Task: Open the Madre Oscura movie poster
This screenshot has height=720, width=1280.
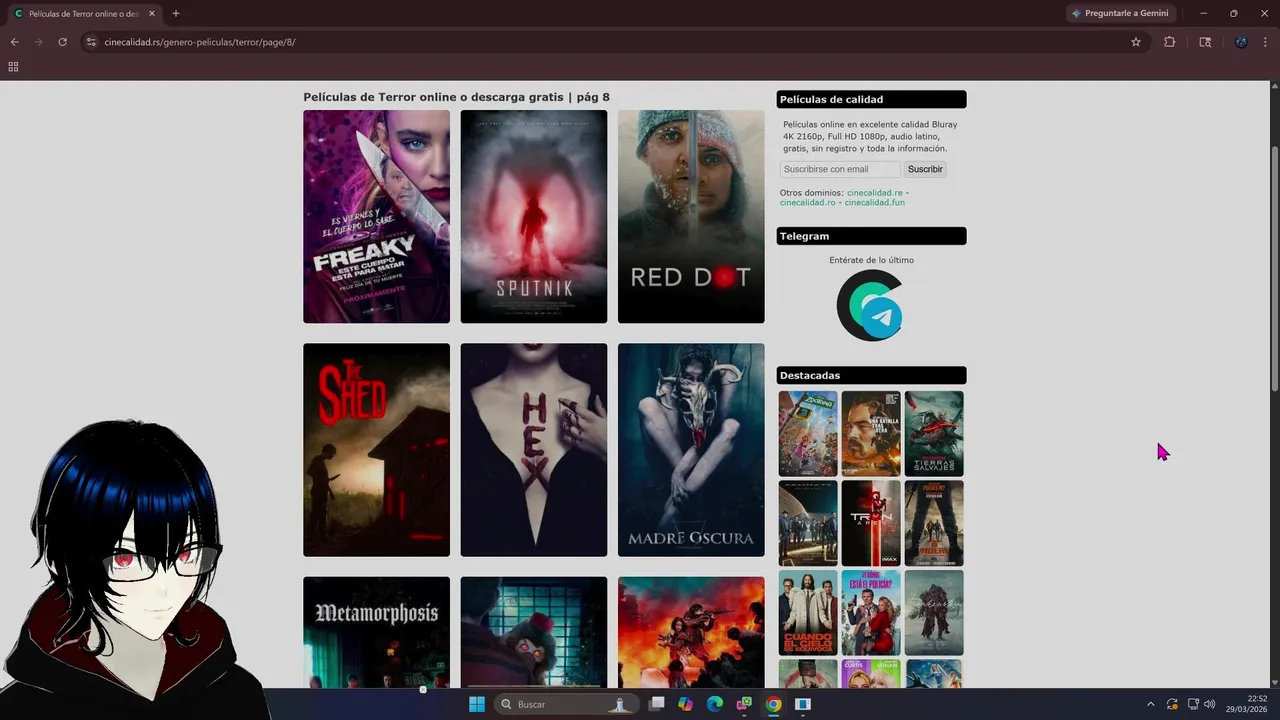Action: click(x=691, y=450)
